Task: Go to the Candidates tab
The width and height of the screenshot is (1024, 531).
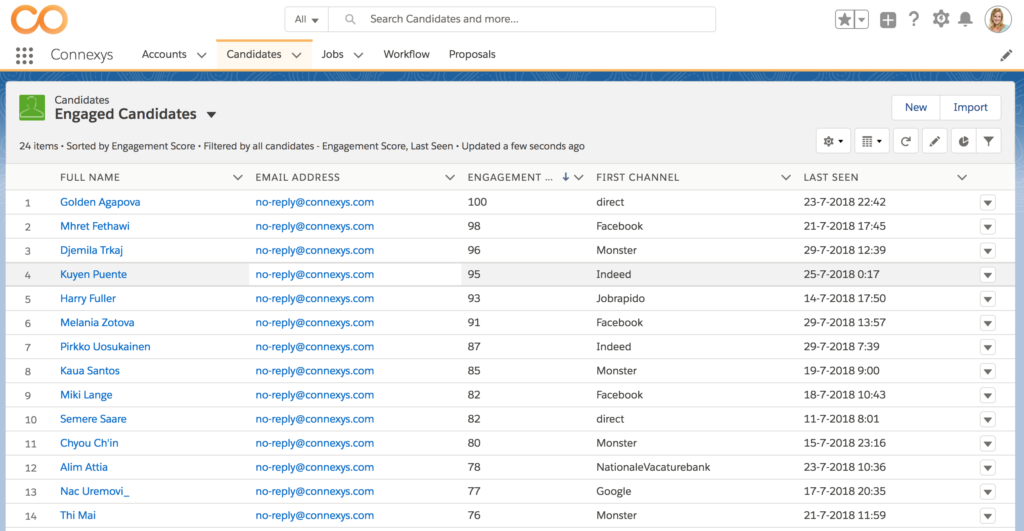Action: point(254,54)
